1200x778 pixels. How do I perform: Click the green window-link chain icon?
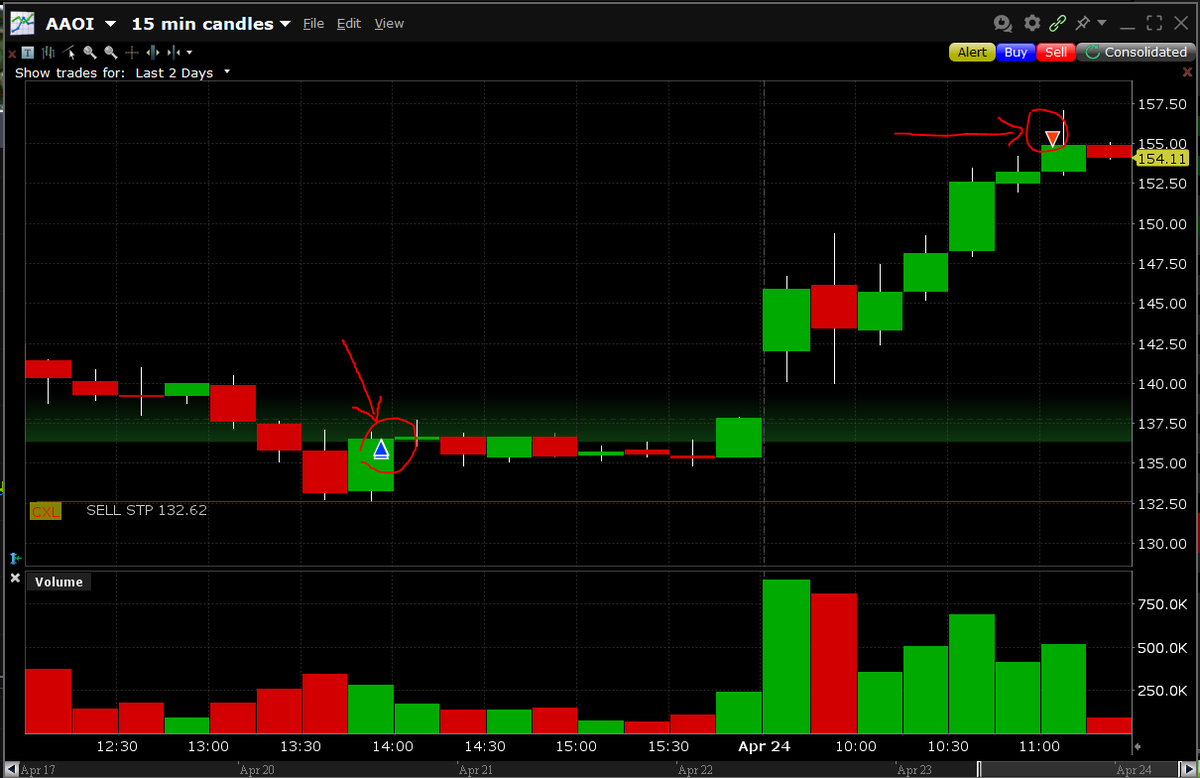point(1058,23)
